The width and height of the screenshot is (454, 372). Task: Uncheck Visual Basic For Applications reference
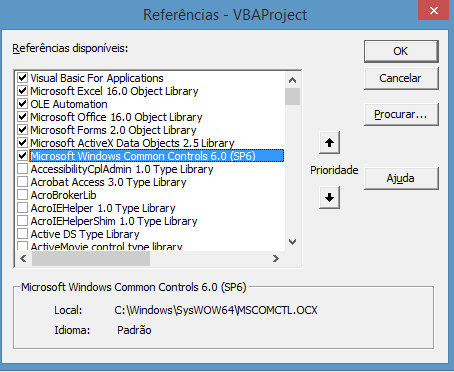click(22, 78)
